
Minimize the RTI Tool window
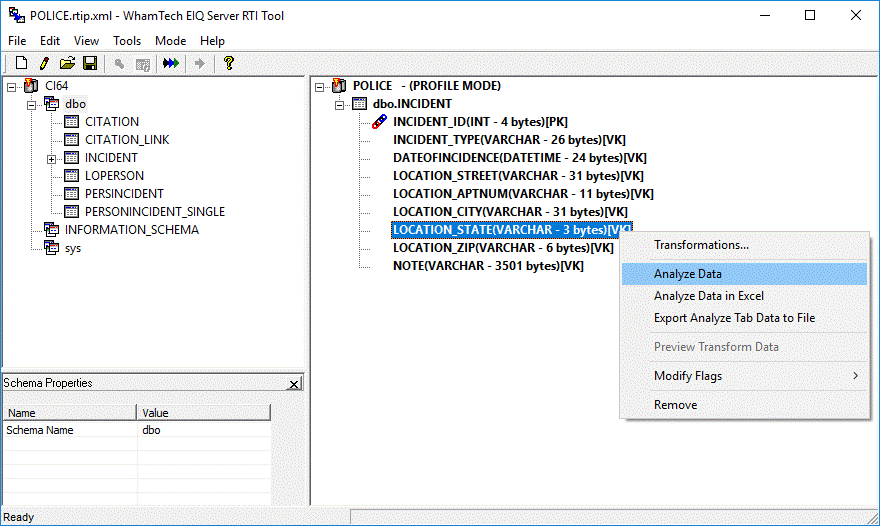(x=764, y=15)
